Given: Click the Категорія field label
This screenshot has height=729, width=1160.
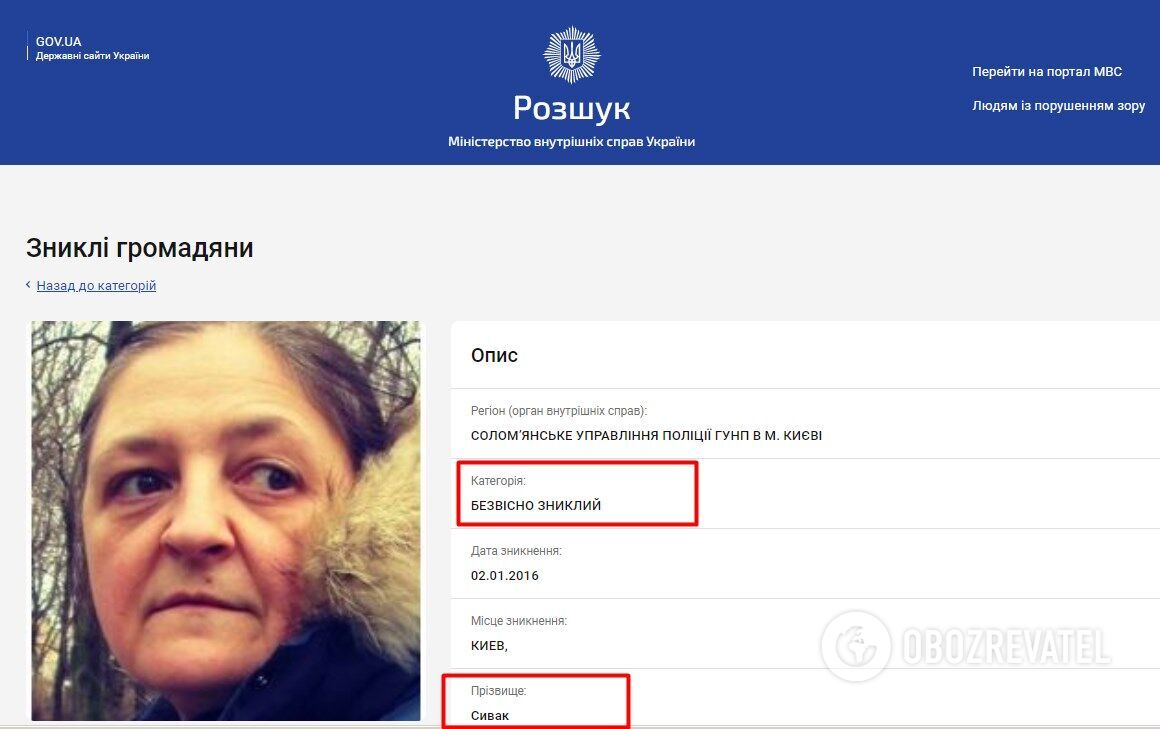Looking at the screenshot, I should (x=498, y=481).
